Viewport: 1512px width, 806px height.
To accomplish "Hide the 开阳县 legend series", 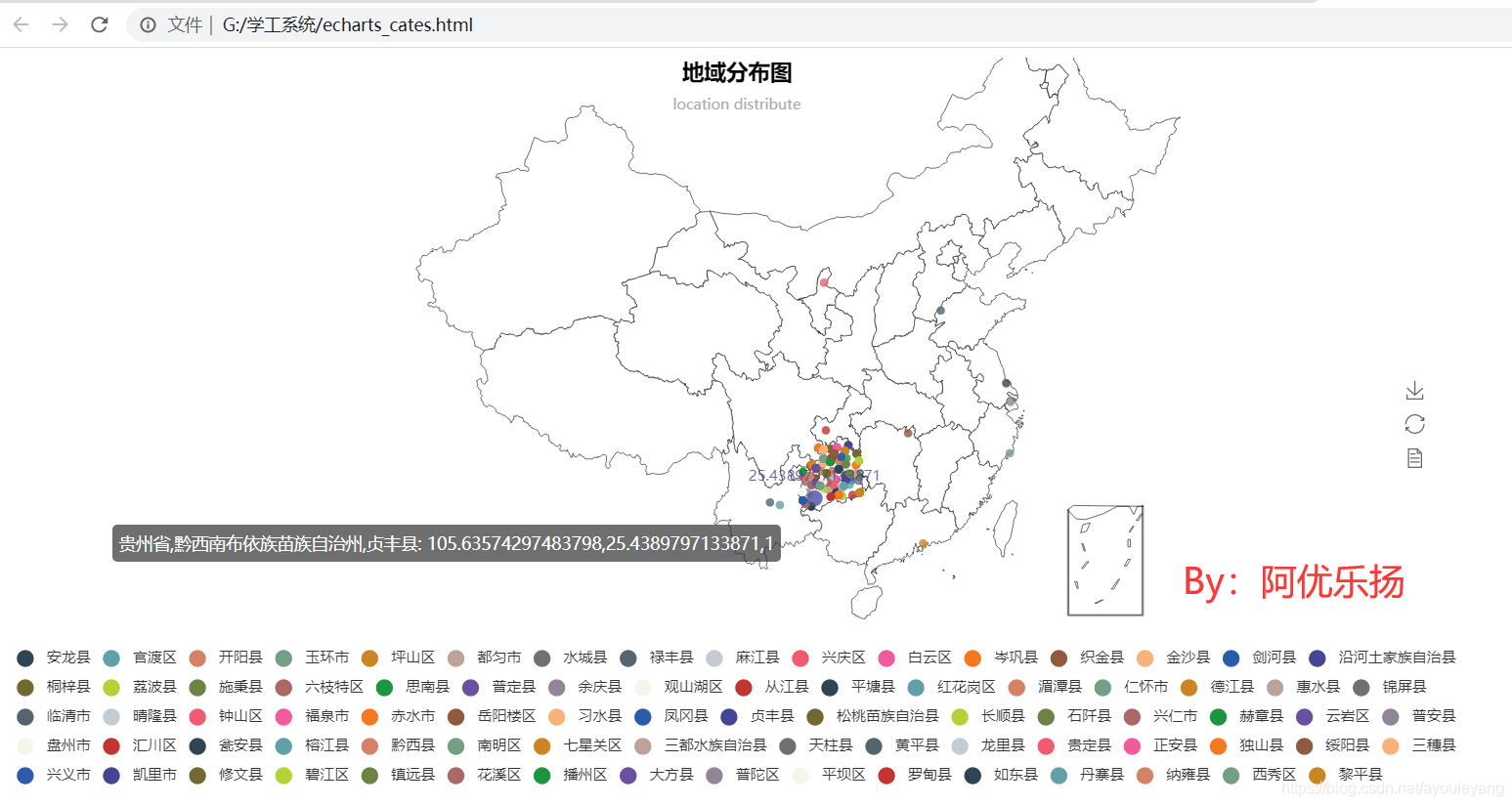I will click(x=226, y=658).
